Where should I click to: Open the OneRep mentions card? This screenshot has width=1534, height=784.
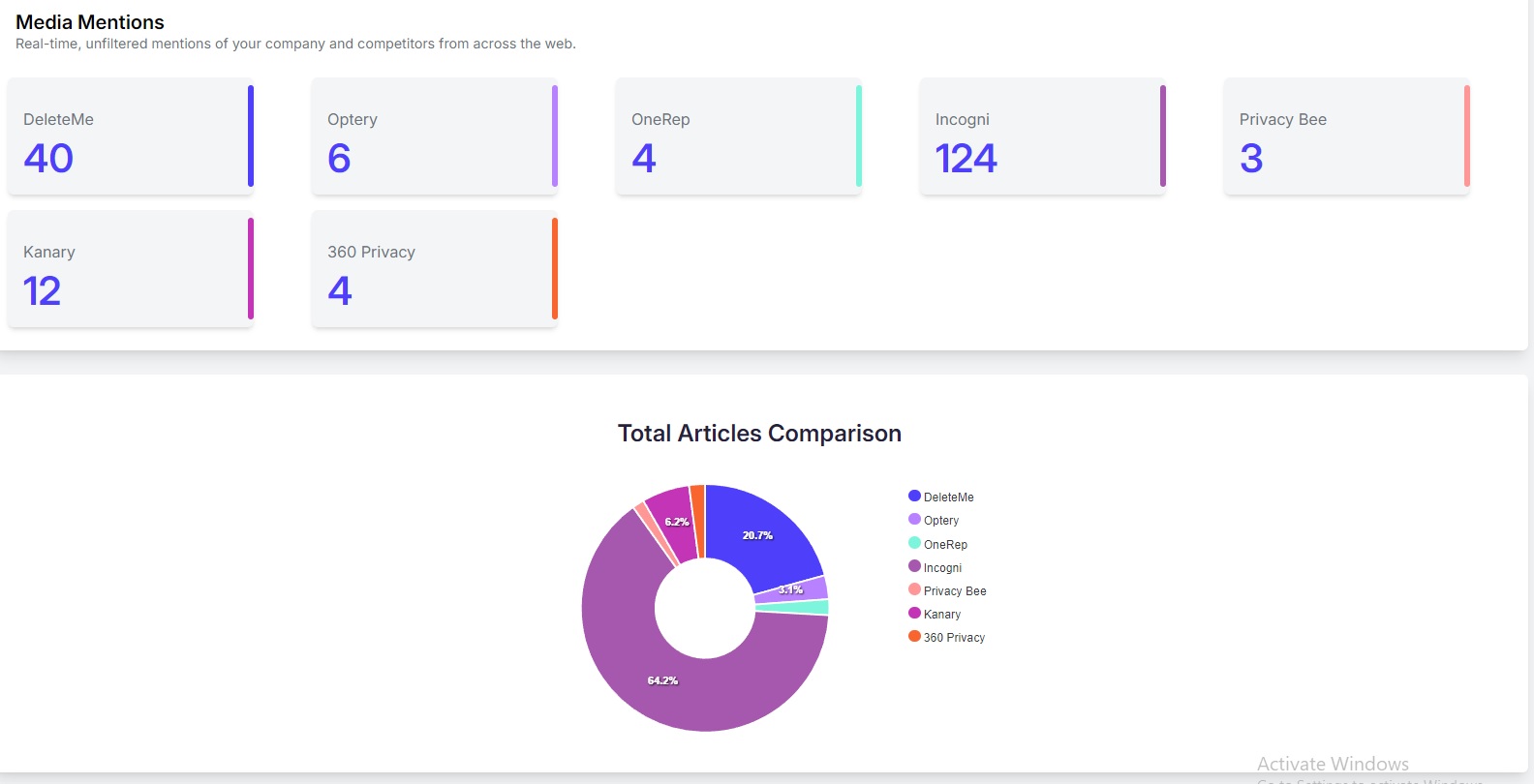[x=739, y=136]
